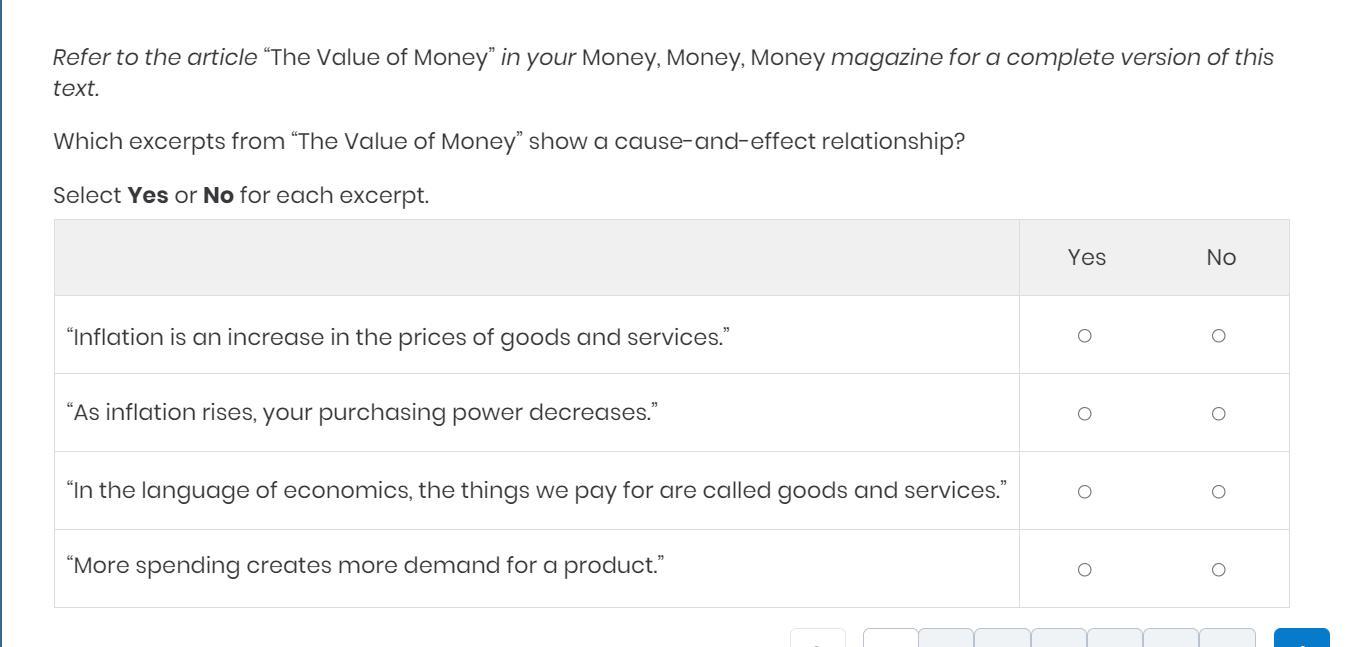Mark Yes for "language of economics" excerpt
Screen dimensions: 1352x647
pos(1085,492)
